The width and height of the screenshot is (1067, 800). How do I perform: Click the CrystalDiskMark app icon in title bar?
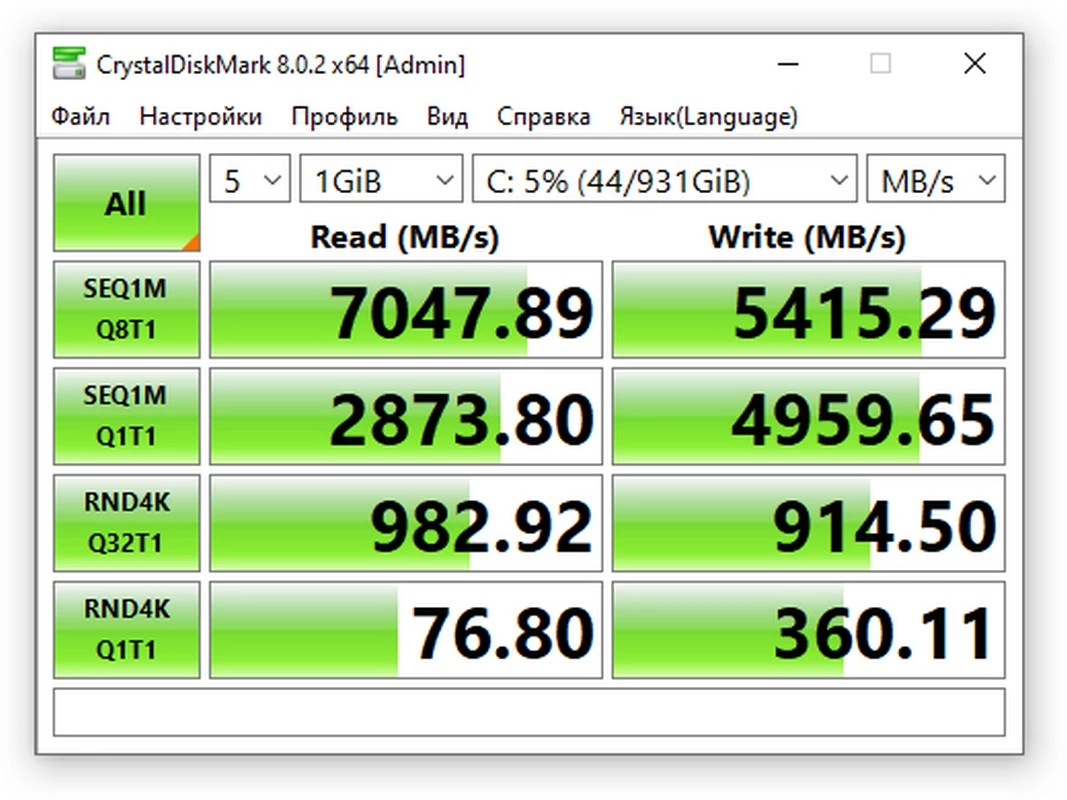point(69,64)
